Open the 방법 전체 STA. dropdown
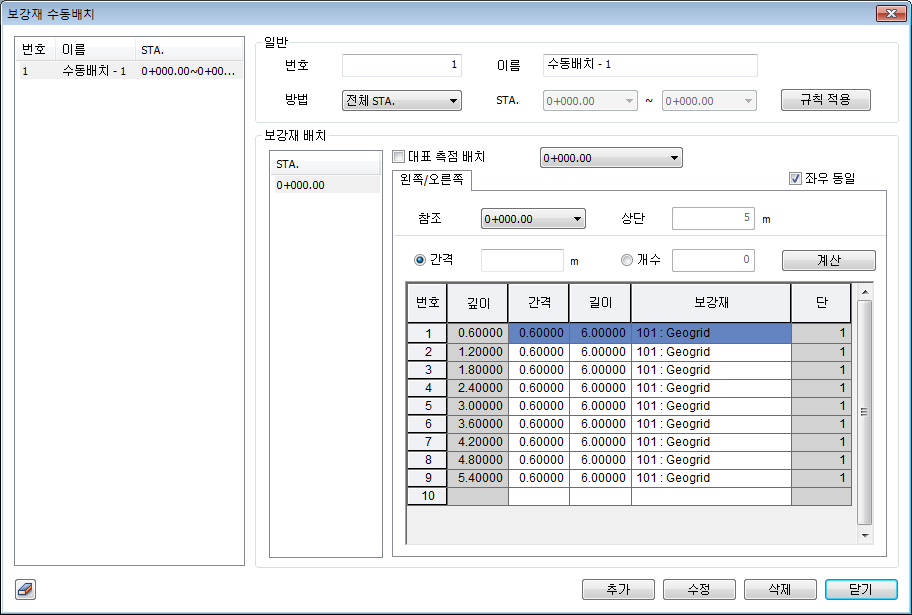 tap(401, 101)
